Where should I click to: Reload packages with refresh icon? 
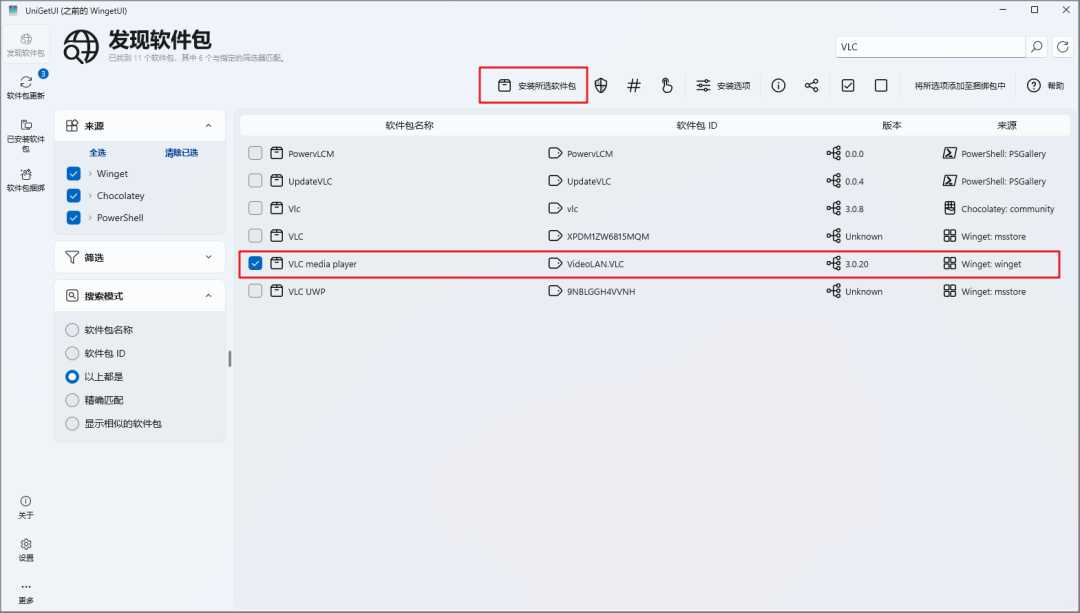coord(1063,47)
